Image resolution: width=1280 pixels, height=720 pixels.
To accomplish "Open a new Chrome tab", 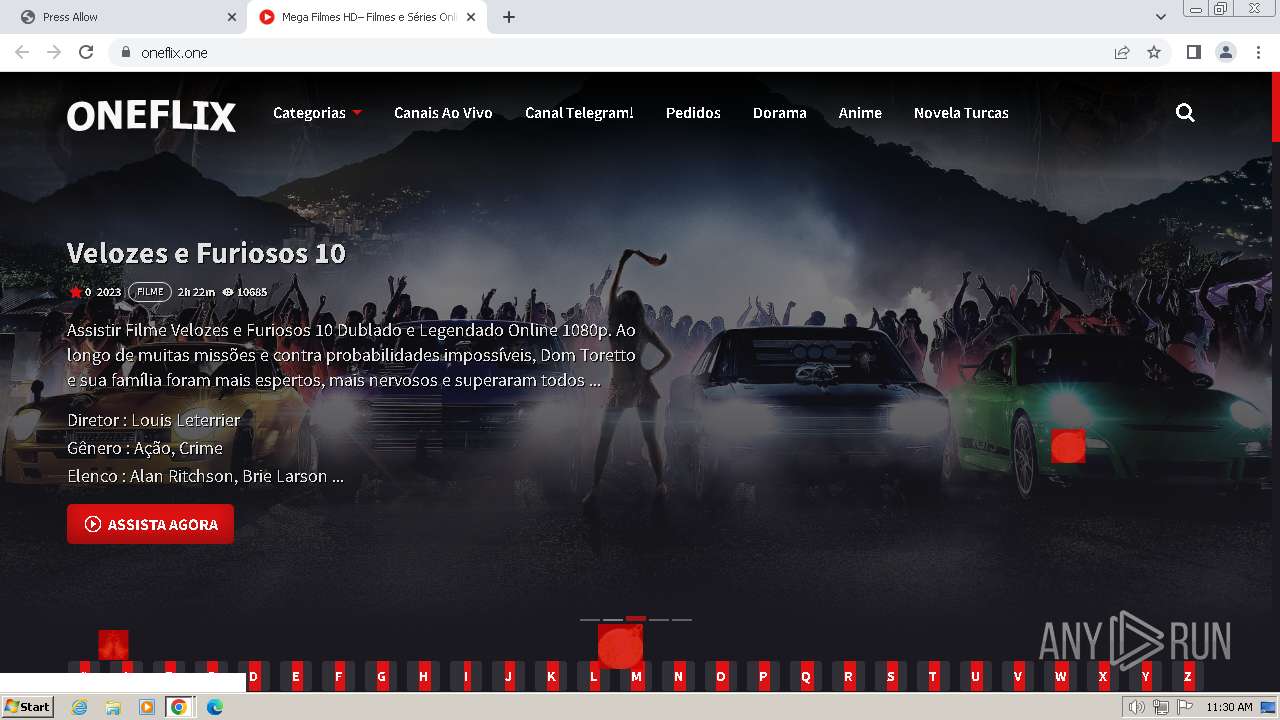I will click(x=509, y=17).
